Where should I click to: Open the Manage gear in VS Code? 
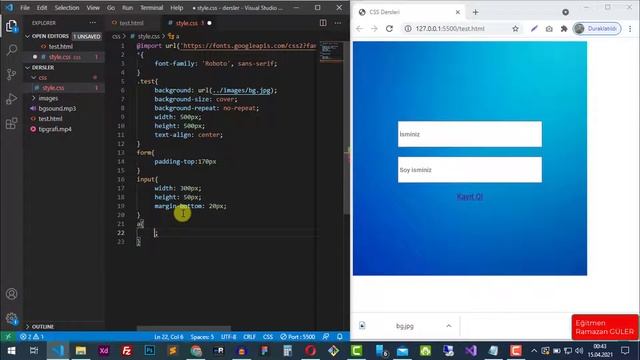[x=11, y=318]
